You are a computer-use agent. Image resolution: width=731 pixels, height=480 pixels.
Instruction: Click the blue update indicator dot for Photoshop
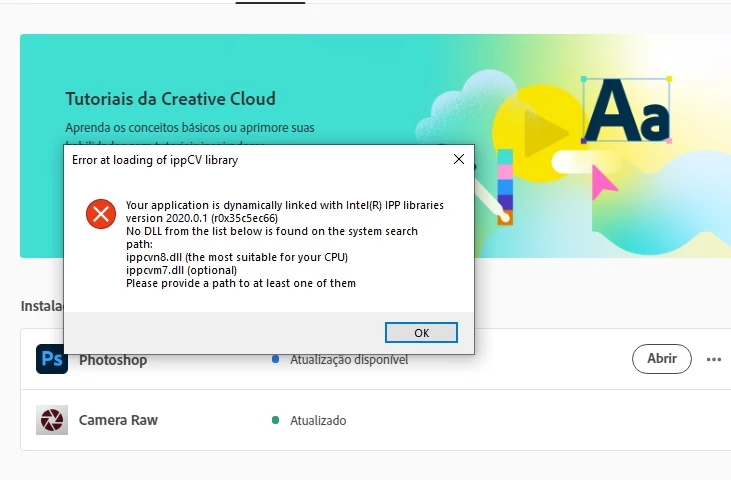276,359
